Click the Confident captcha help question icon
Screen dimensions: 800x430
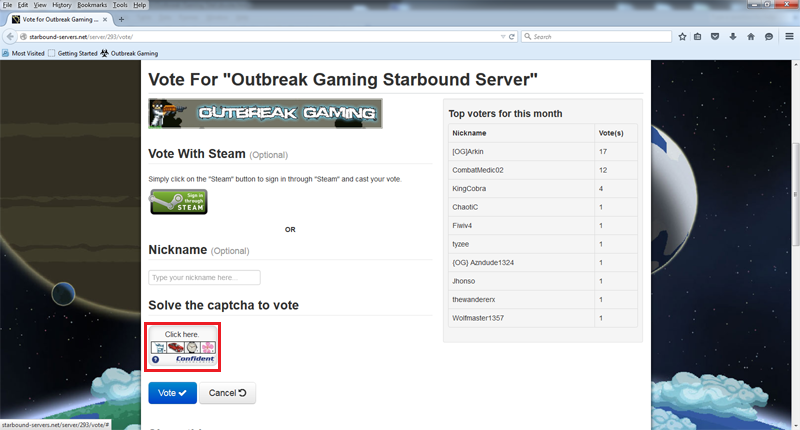tap(156, 360)
